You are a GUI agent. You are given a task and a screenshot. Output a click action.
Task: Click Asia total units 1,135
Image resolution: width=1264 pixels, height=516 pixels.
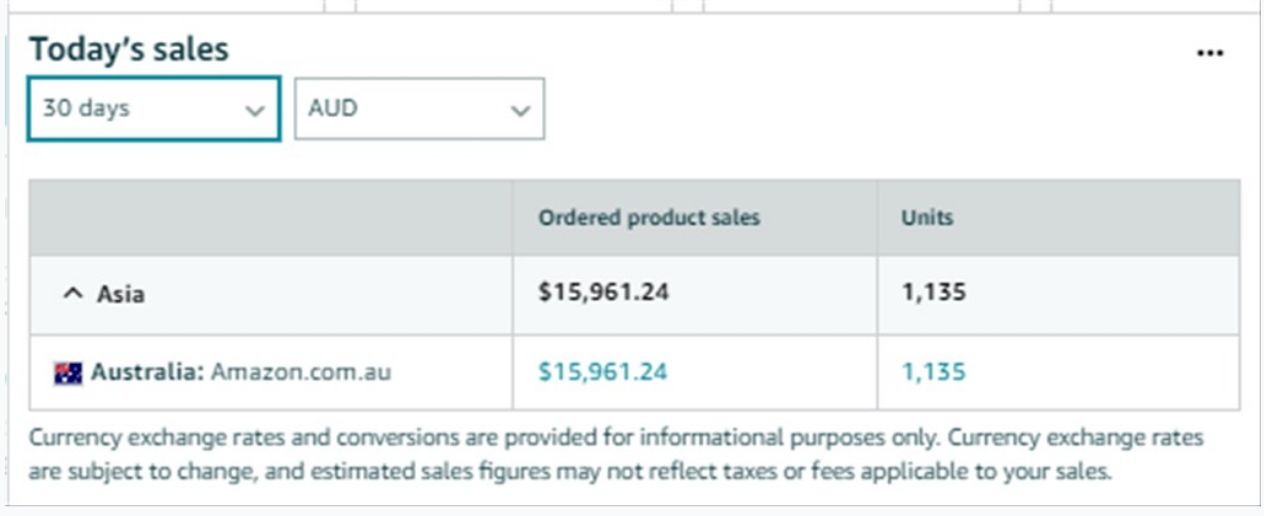(934, 292)
